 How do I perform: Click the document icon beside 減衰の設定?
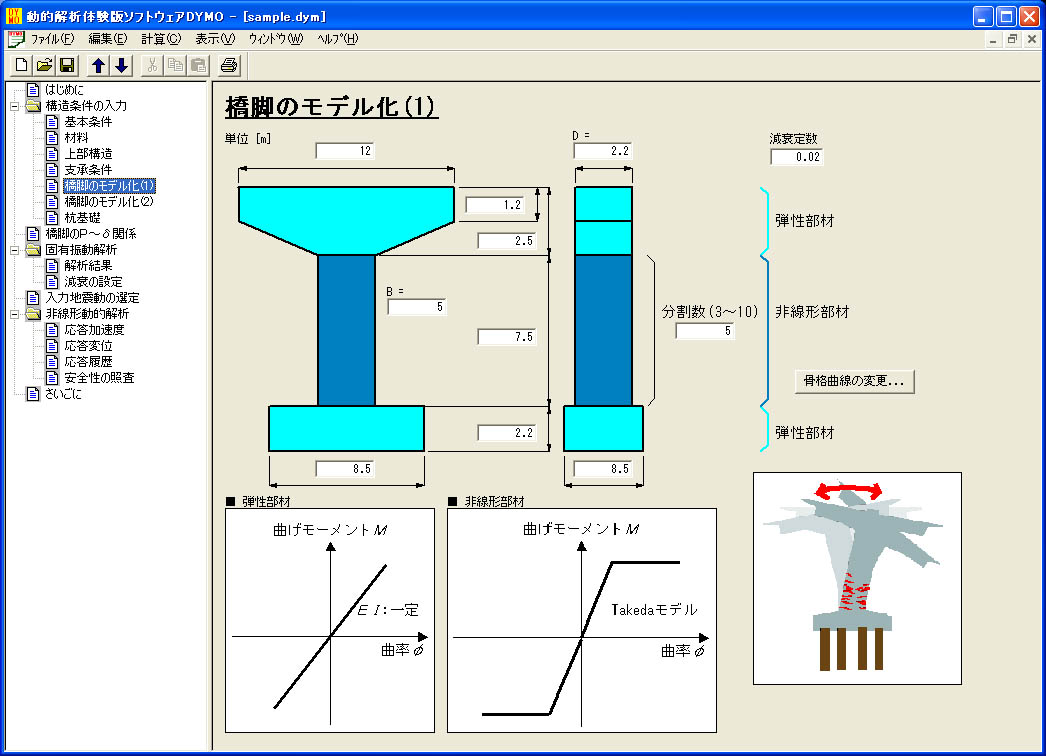(x=53, y=280)
